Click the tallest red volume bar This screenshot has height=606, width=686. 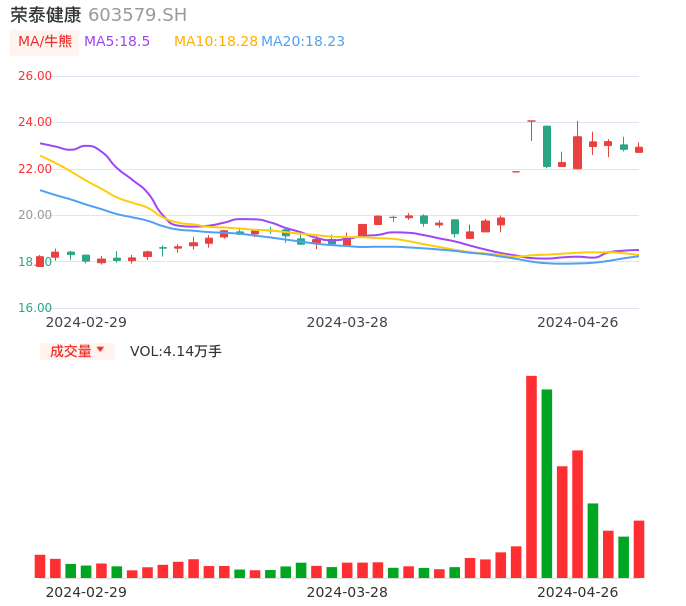(531, 477)
